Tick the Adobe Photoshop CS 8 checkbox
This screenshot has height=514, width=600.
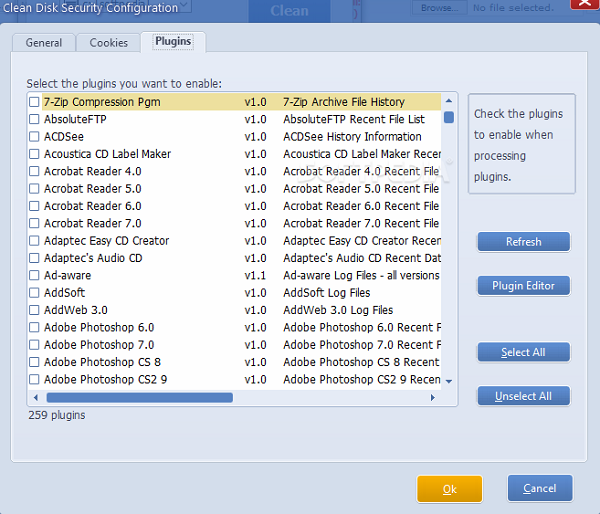click(x=34, y=362)
